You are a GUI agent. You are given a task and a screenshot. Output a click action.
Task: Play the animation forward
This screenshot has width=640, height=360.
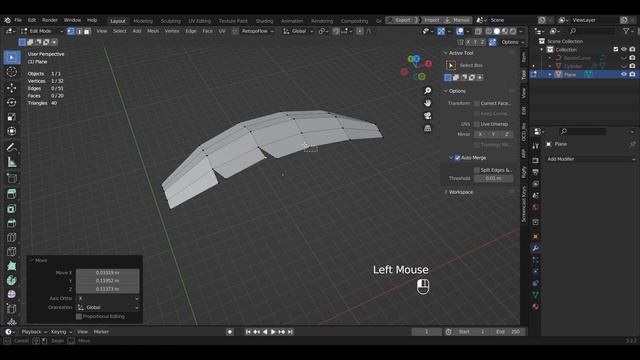click(273, 332)
